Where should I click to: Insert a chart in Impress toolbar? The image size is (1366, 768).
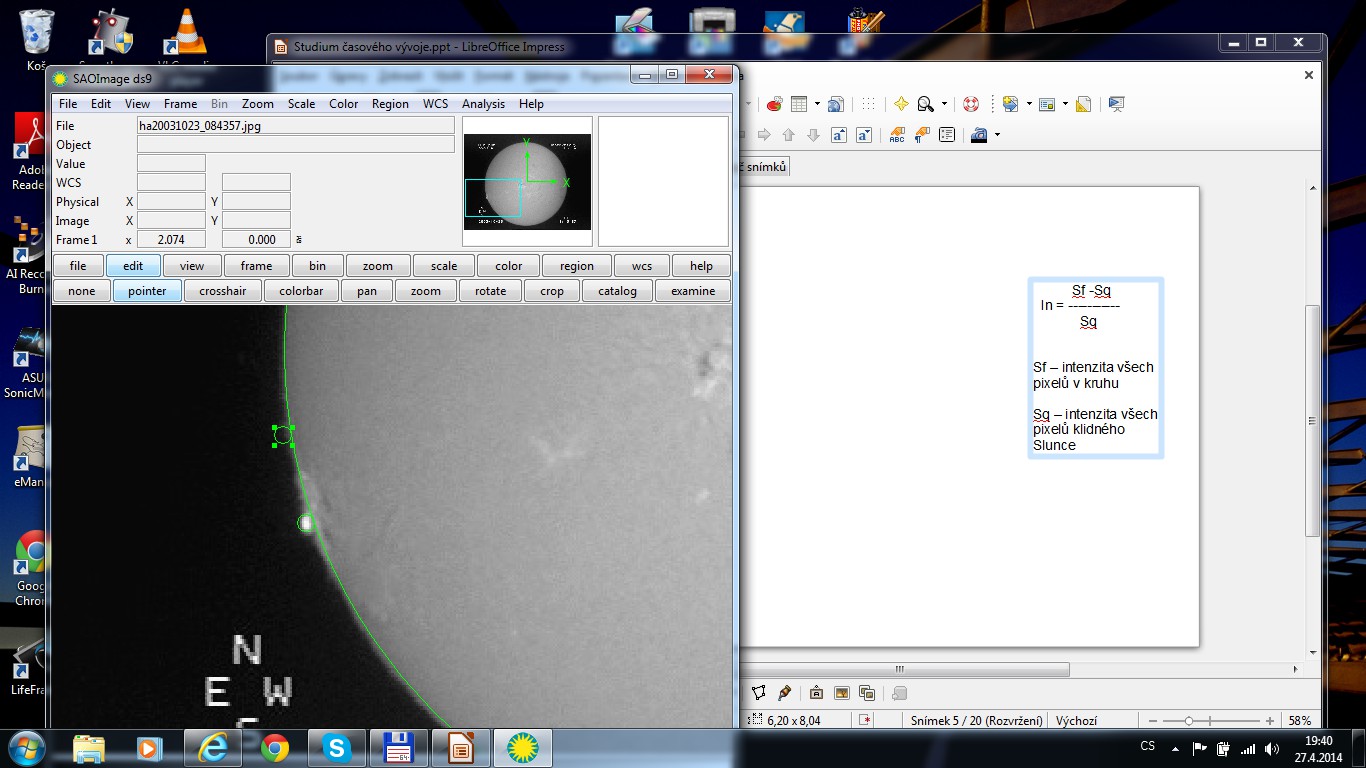pyautogui.click(x=775, y=104)
